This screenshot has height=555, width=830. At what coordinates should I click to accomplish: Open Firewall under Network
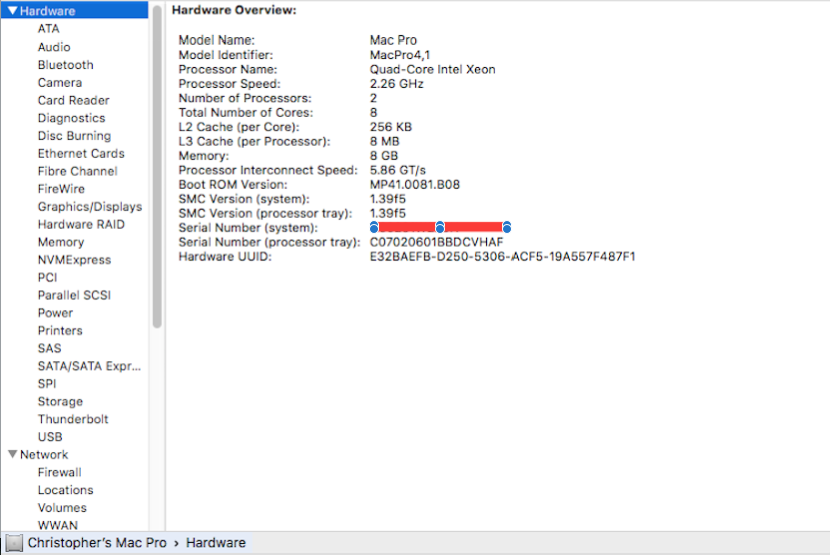pyautogui.click(x=59, y=472)
